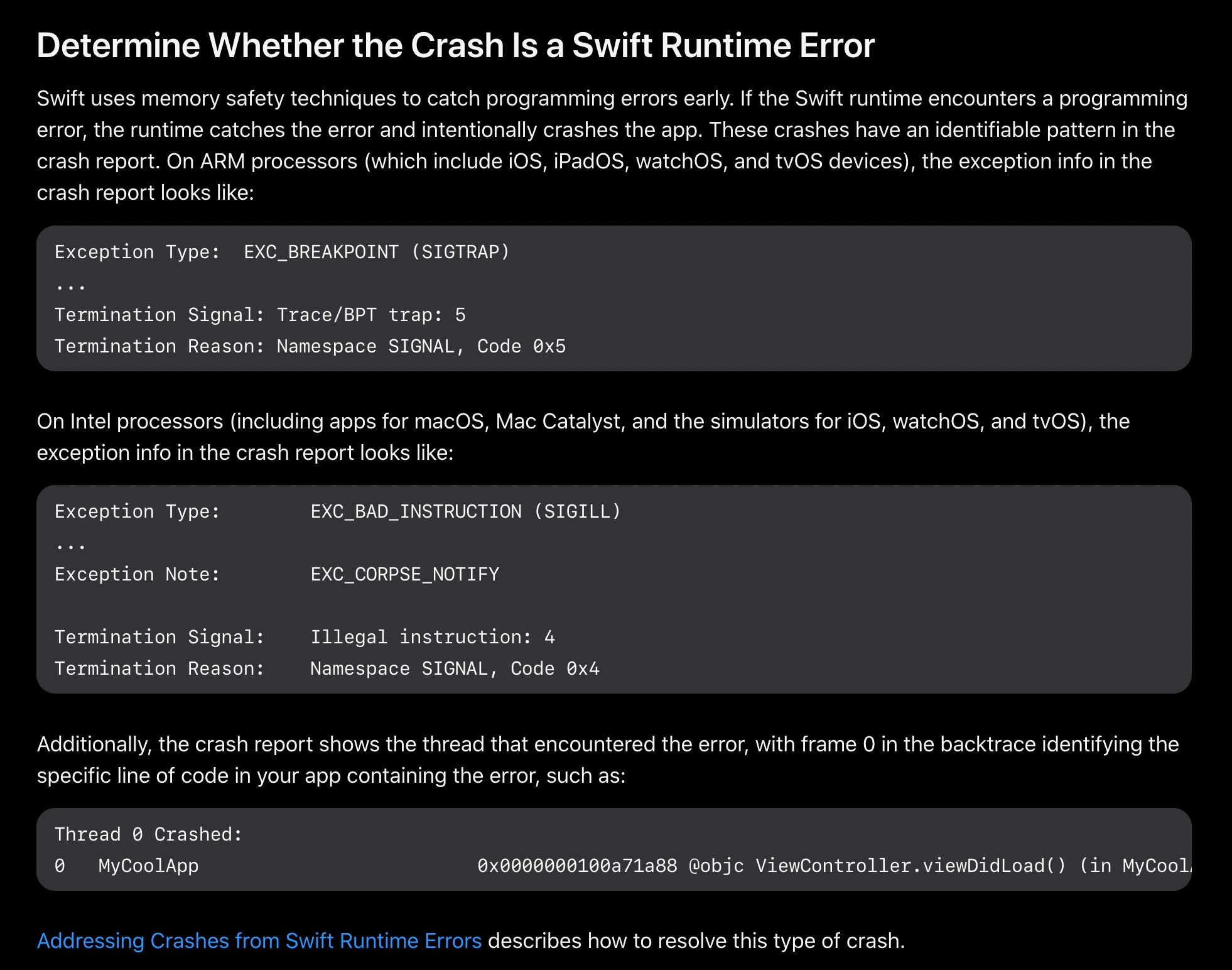Viewport: 1232px width, 970px height.
Task: Click the ellipsis line in the ARM code block
Action: 70,283
